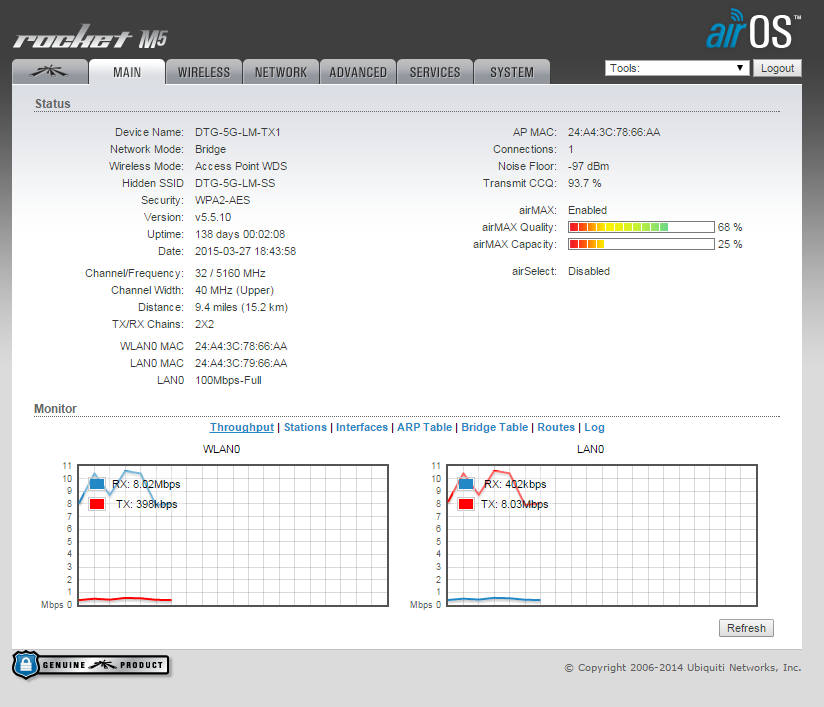
Task: View the ARP Table link
Action: click(424, 427)
